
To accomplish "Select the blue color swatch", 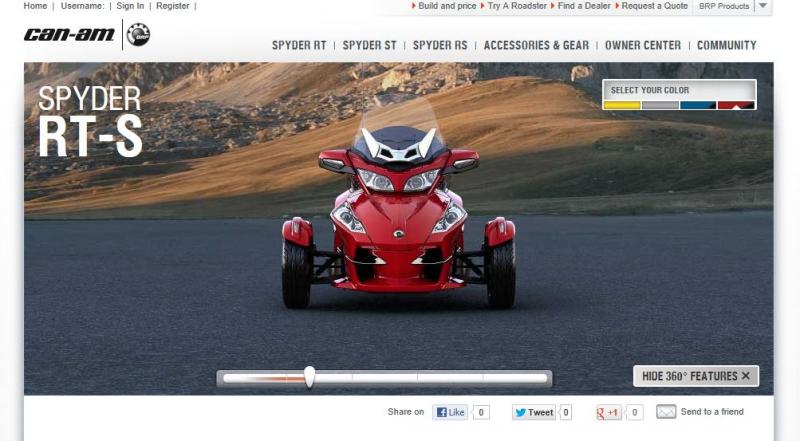I will click(x=698, y=105).
